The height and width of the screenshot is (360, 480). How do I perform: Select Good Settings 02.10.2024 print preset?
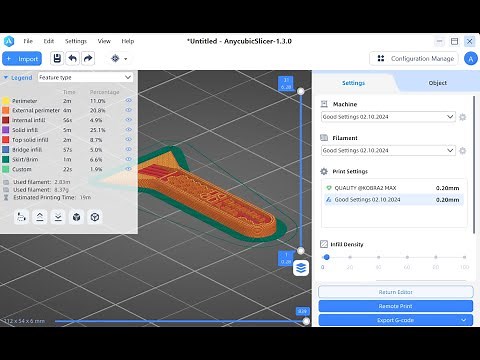tap(394, 200)
